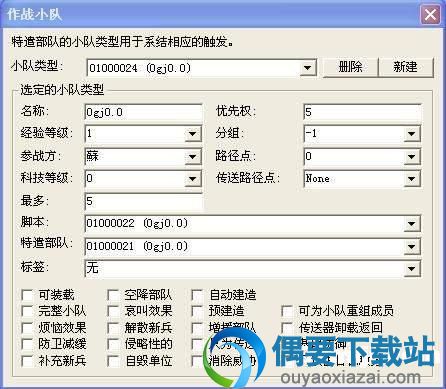Expand the 科技等级 dropdown
Viewport: 446px width, 389px height.
click(193, 179)
